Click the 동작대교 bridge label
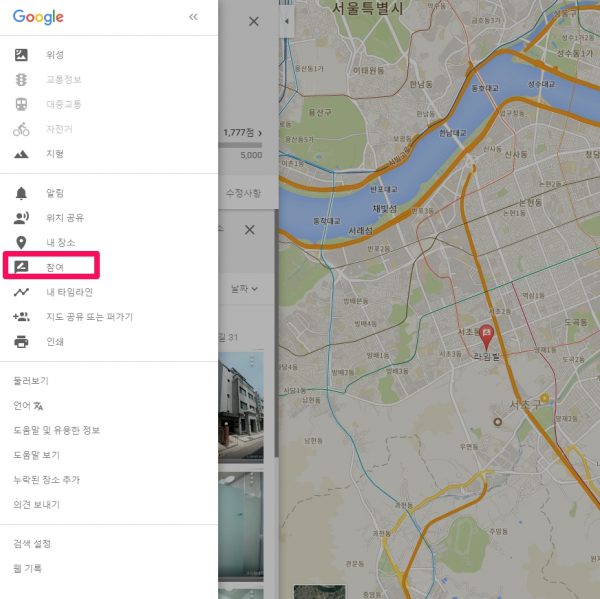 coord(327,221)
